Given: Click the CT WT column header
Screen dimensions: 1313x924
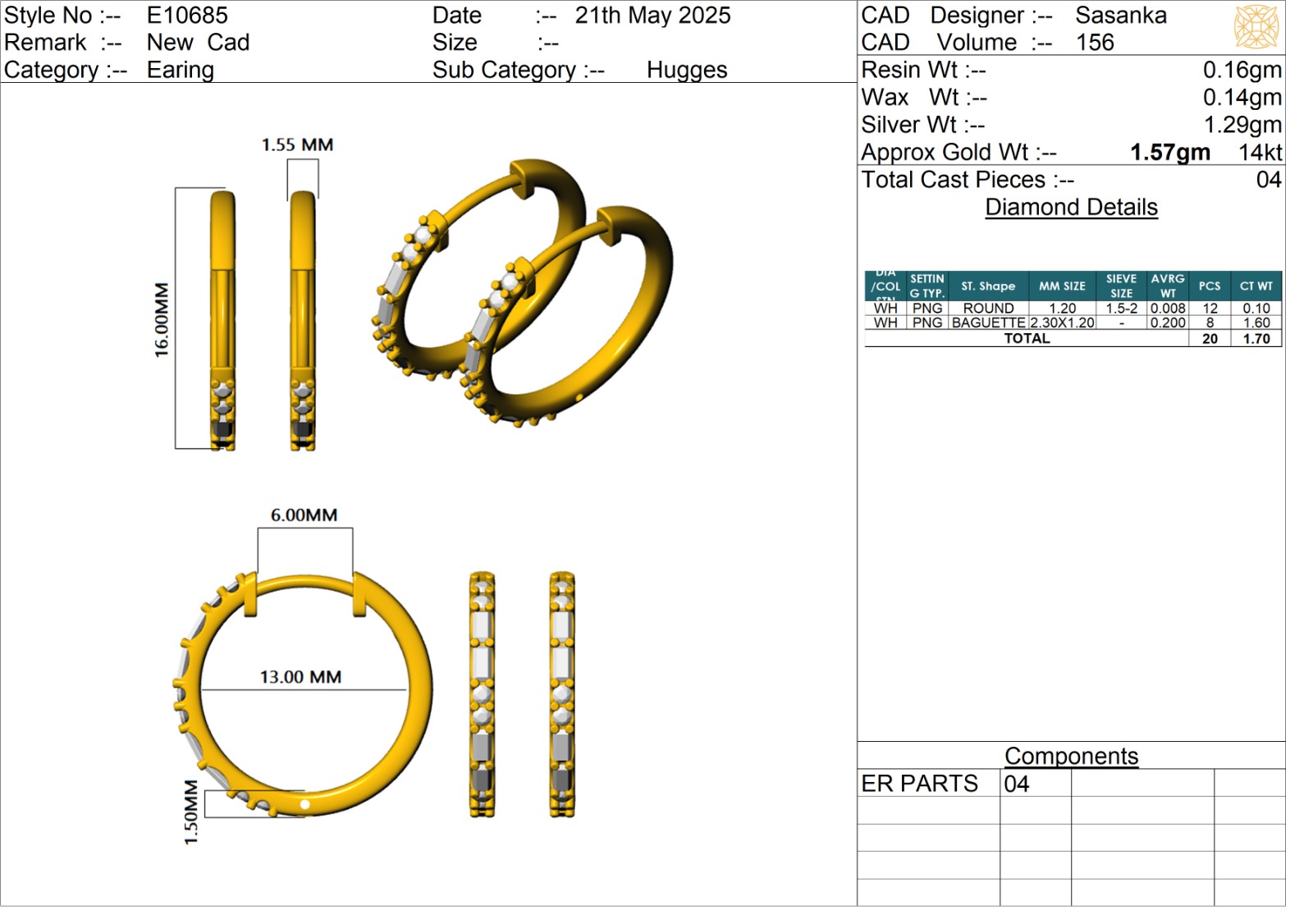Looking at the screenshot, I should tap(1256, 286).
